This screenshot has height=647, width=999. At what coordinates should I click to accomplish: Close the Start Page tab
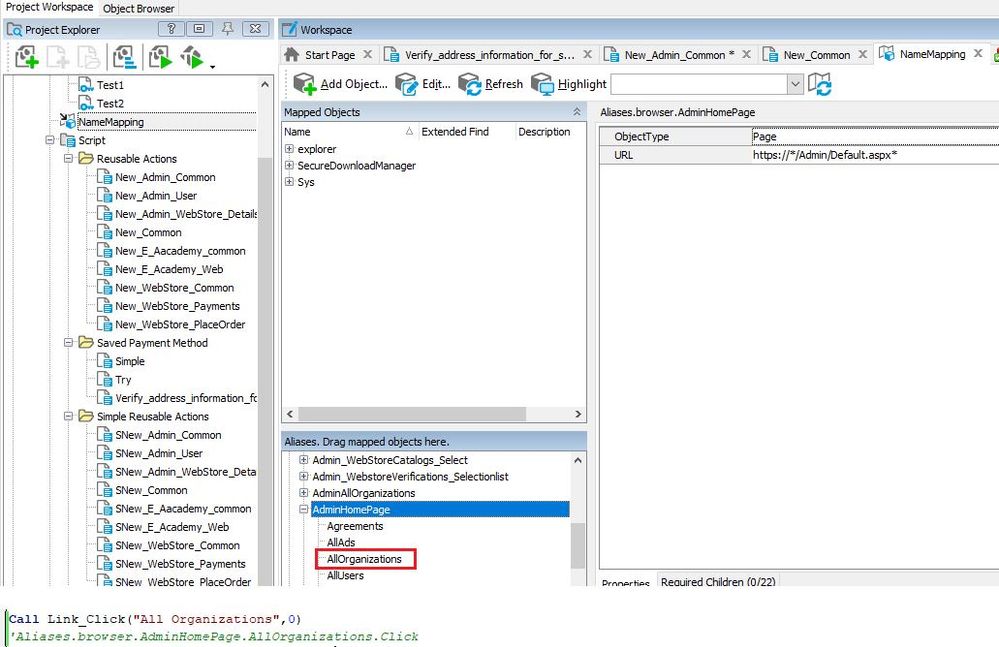tap(367, 55)
